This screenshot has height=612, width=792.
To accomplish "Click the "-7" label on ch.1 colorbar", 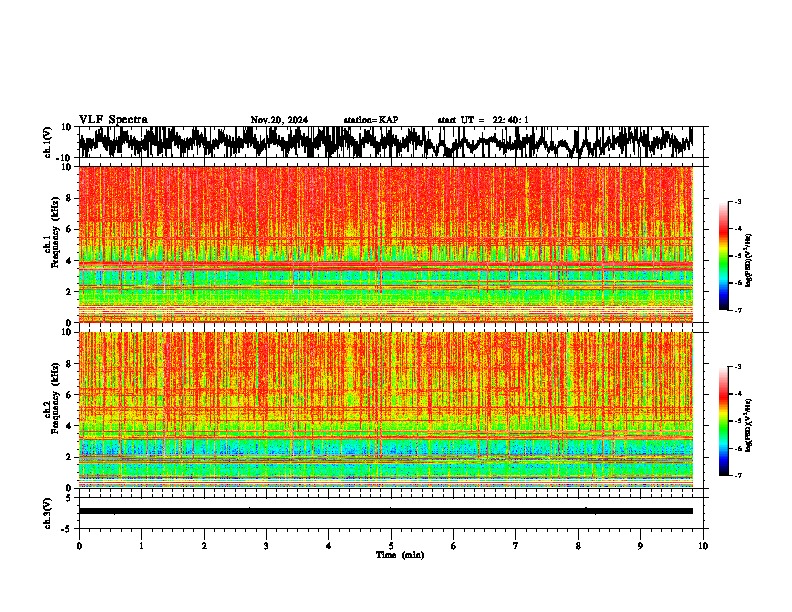I will click(x=738, y=310).
